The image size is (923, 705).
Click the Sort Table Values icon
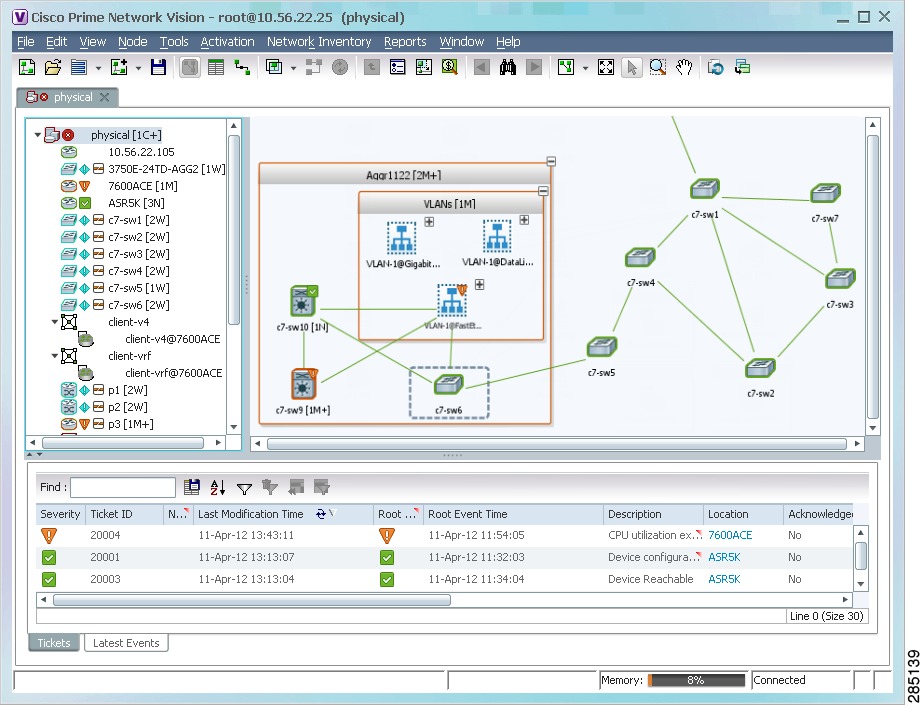coord(218,487)
